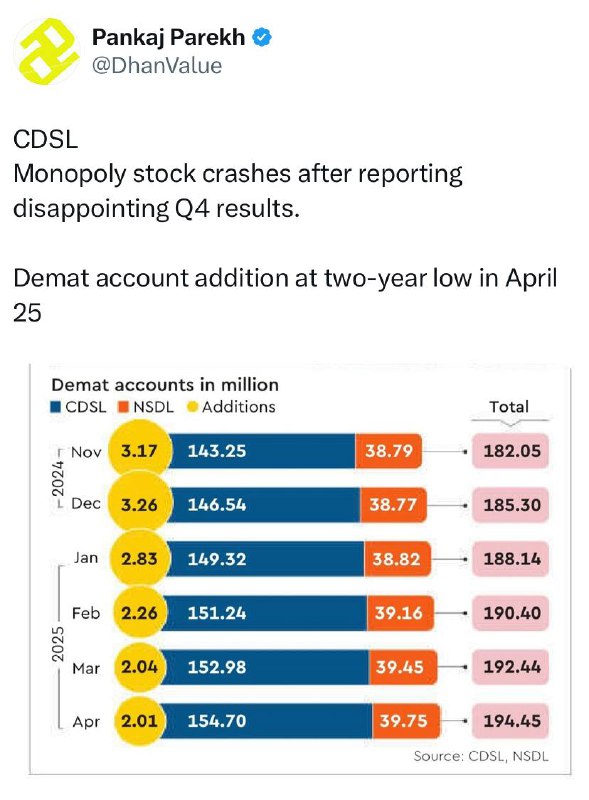Click the Total column header
This screenshot has width=589, height=800.
click(x=509, y=407)
